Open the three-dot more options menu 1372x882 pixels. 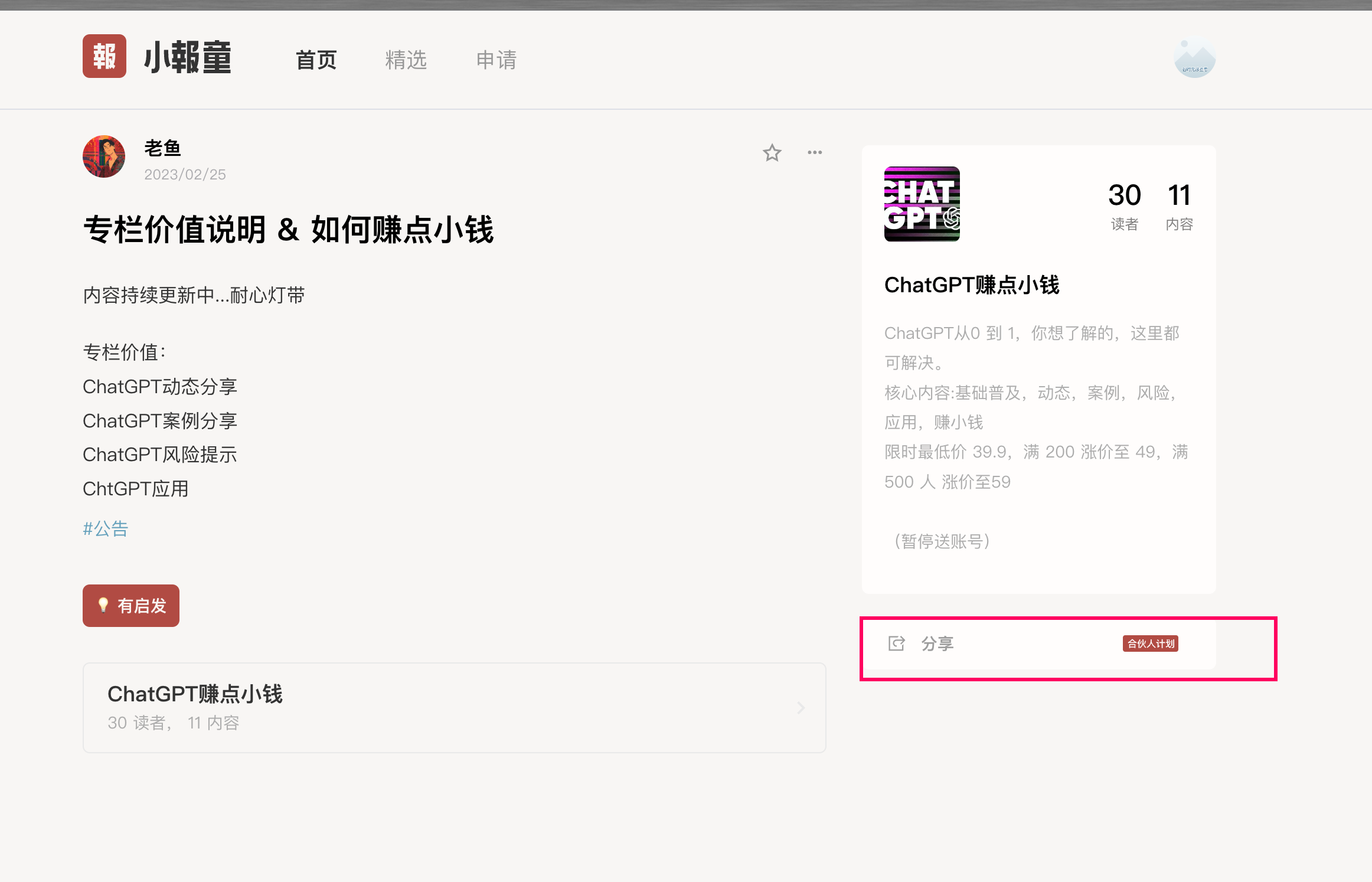coord(815,152)
